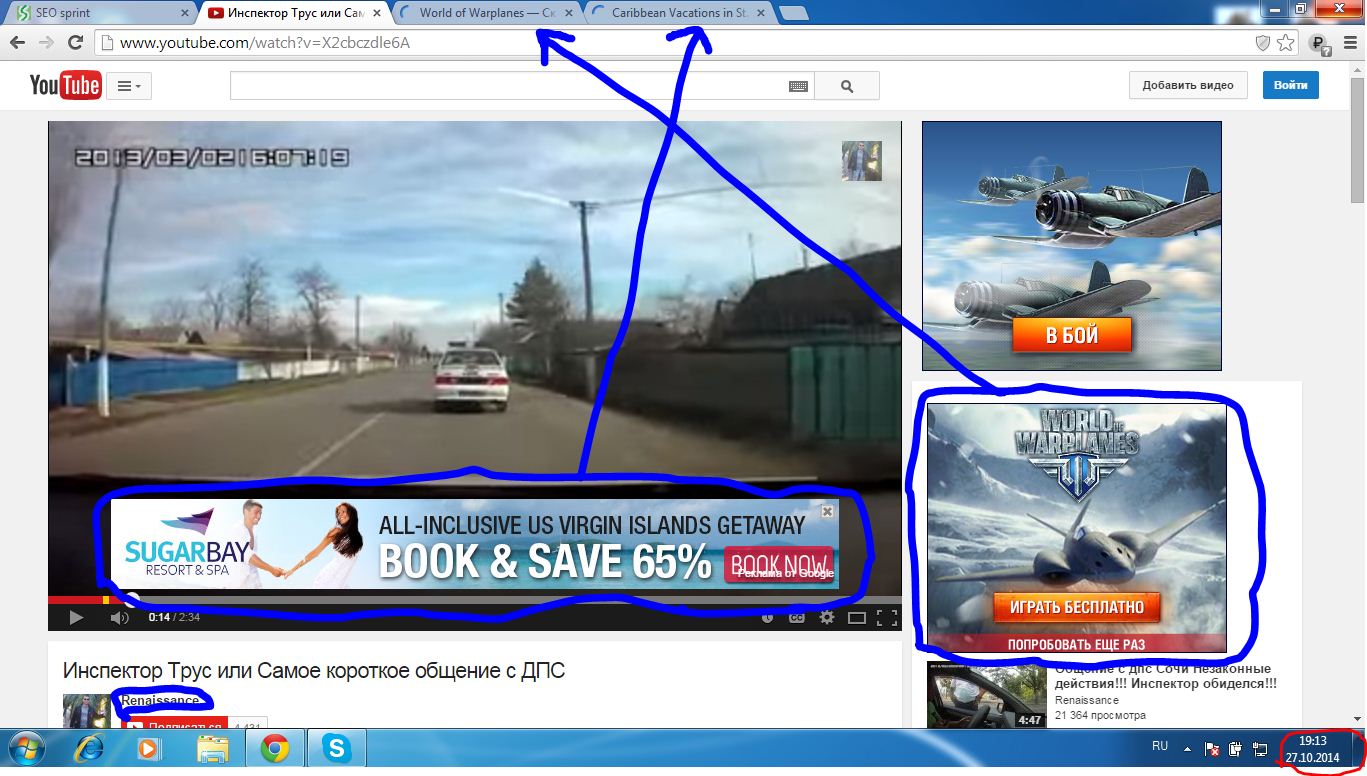This screenshot has width=1367, height=776.
Task: Open a new browser tab
Action: click(x=794, y=13)
